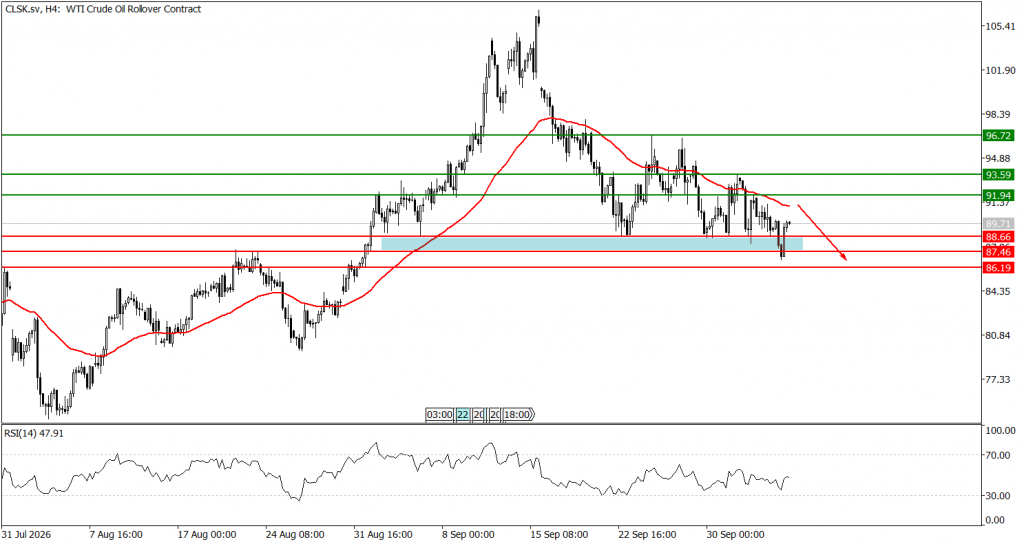Click the grey 89.71 current price label
1024x544 pixels.
click(999, 223)
